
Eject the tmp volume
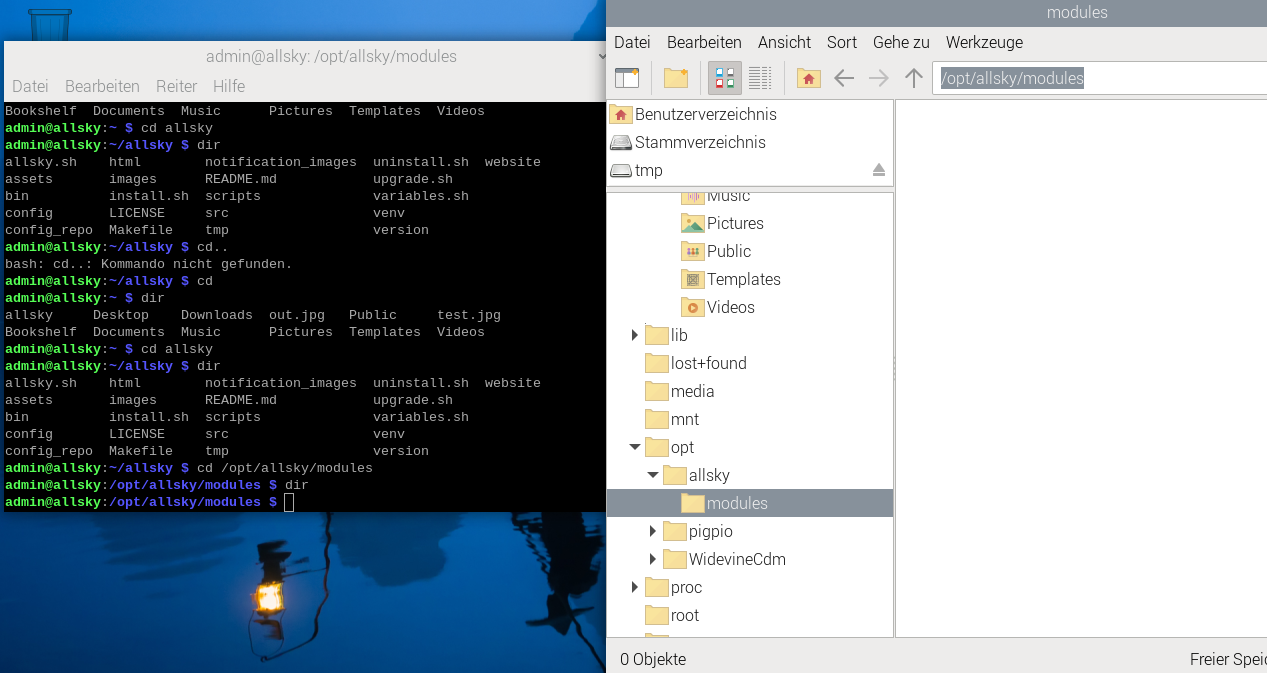pyautogui.click(x=879, y=170)
